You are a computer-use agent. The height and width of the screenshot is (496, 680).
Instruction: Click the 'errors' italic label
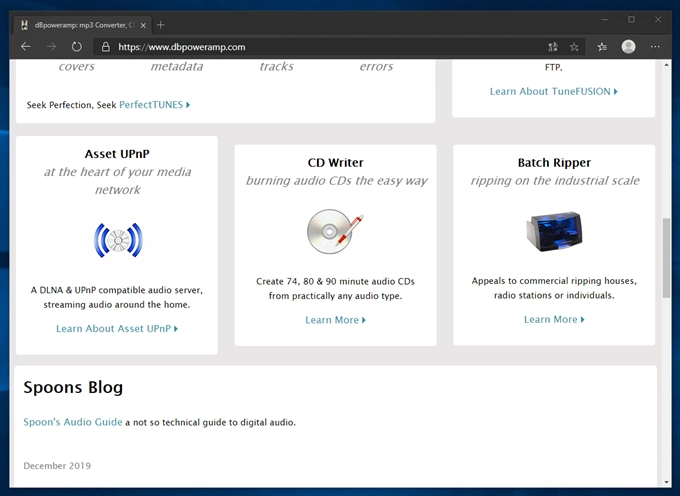[x=376, y=66]
